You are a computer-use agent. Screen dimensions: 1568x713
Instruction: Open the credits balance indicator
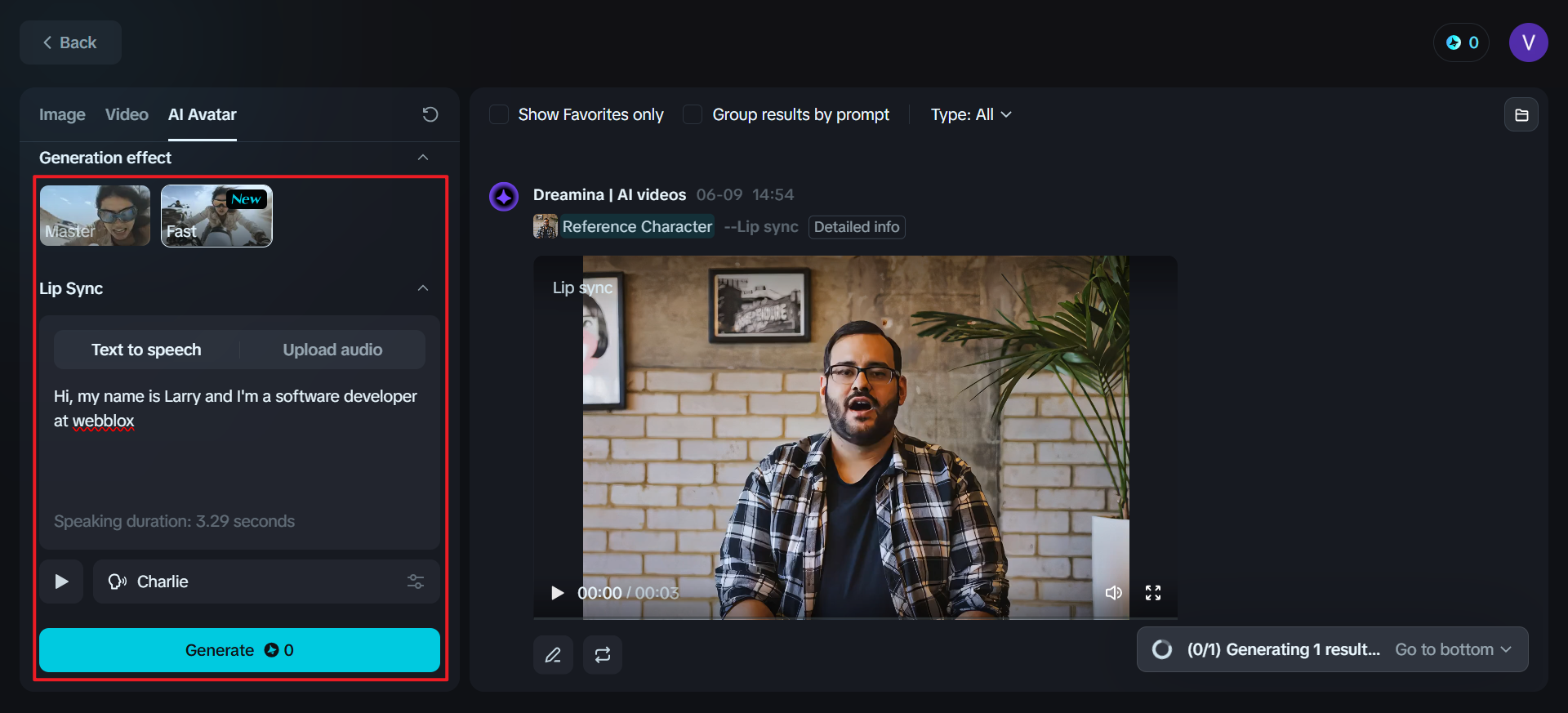click(x=1461, y=42)
